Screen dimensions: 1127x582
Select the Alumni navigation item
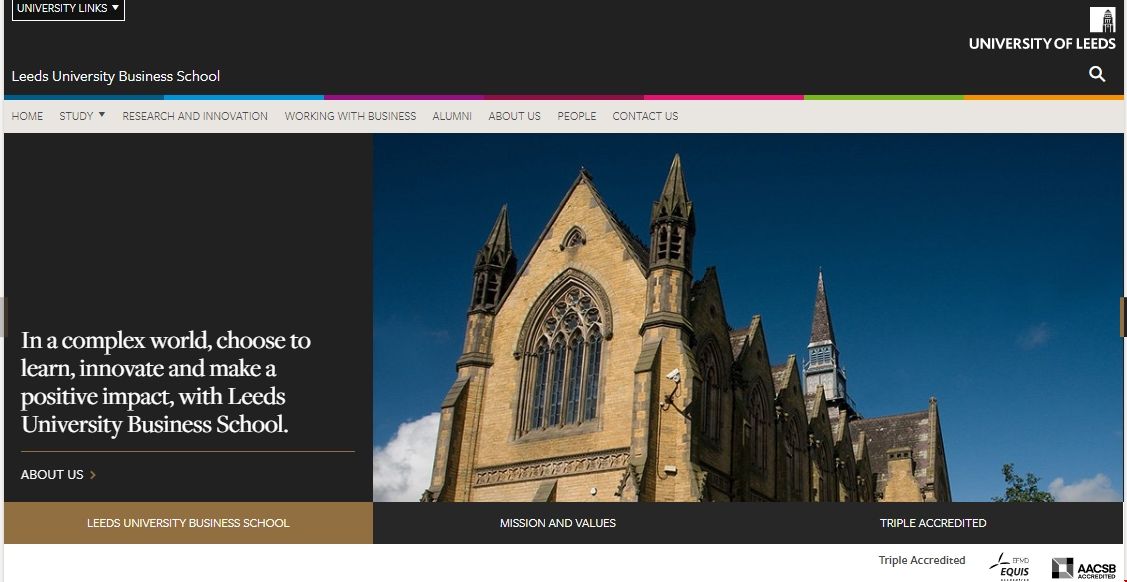click(452, 116)
